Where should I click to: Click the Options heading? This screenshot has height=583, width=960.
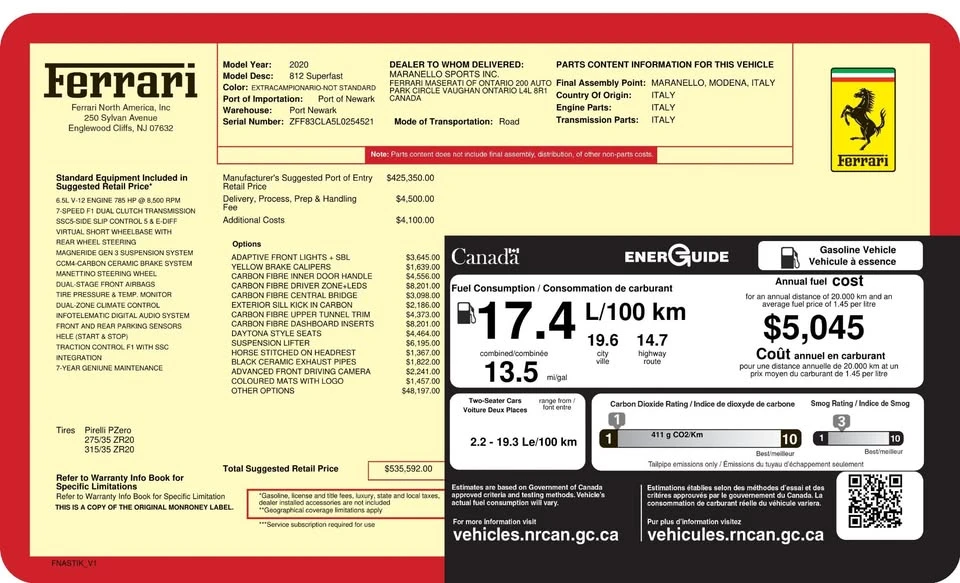click(x=247, y=244)
